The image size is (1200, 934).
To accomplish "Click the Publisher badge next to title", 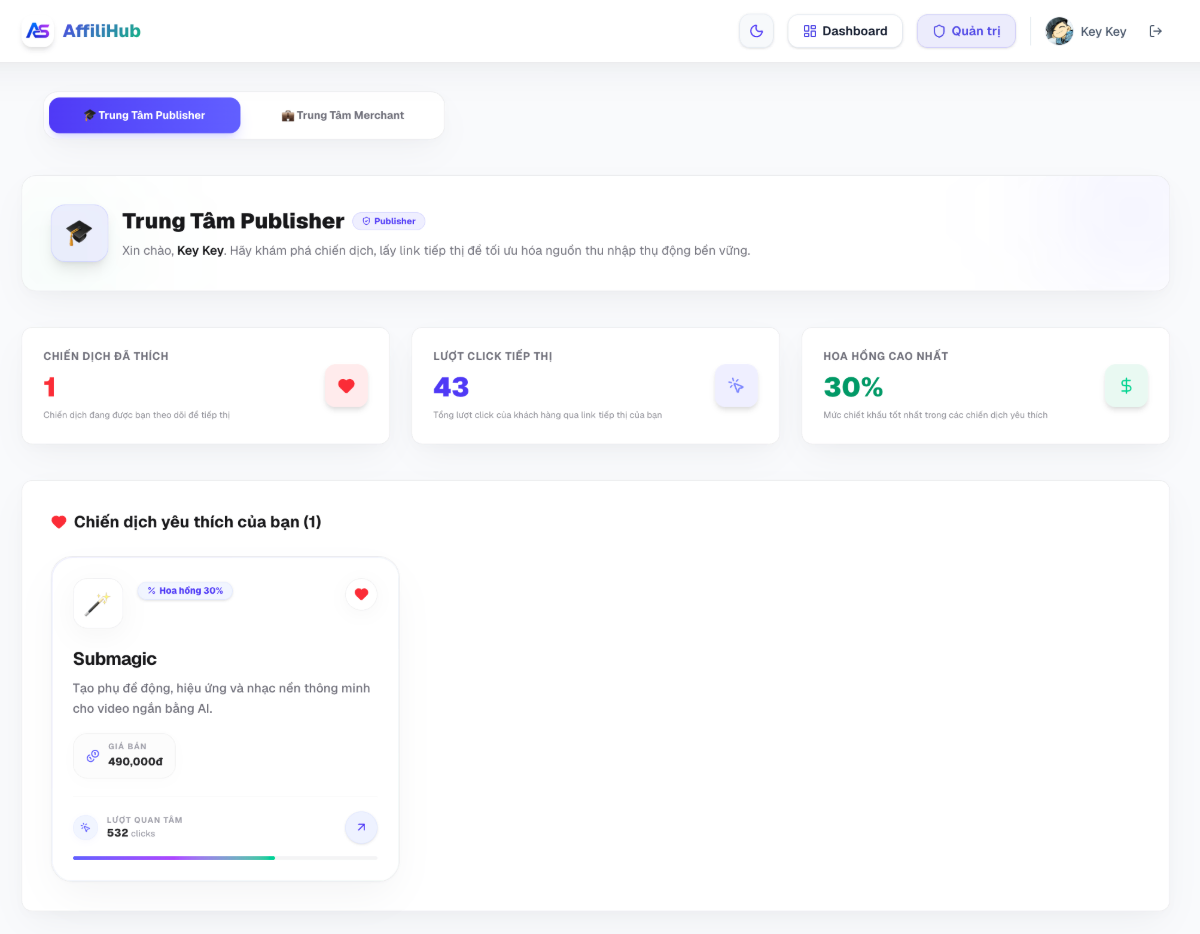I will pos(389,221).
